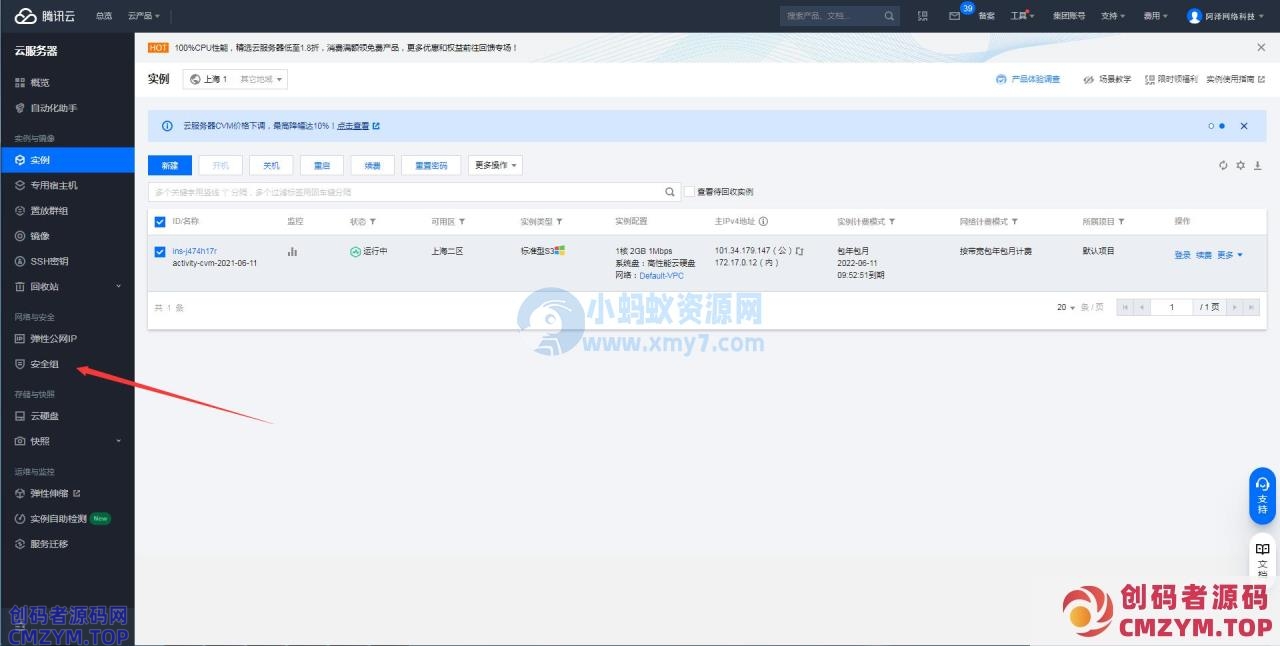The width and height of the screenshot is (1280, 646).
Task: Copy the public IPv4 address
Action: 799,251
